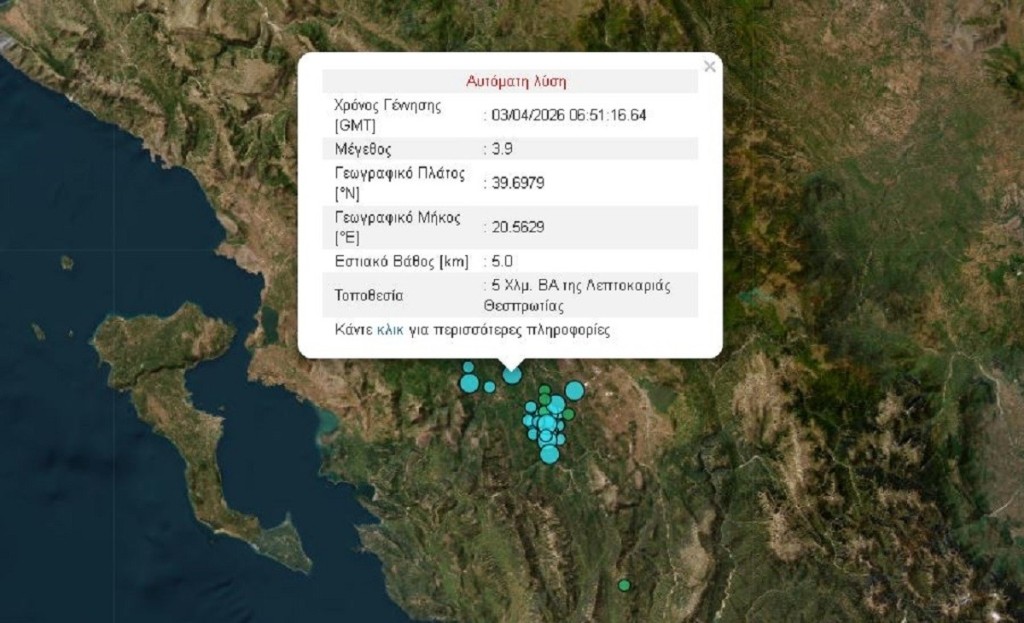
Task: Select the small cyan marker above westernmost circle
Action: coord(468,367)
